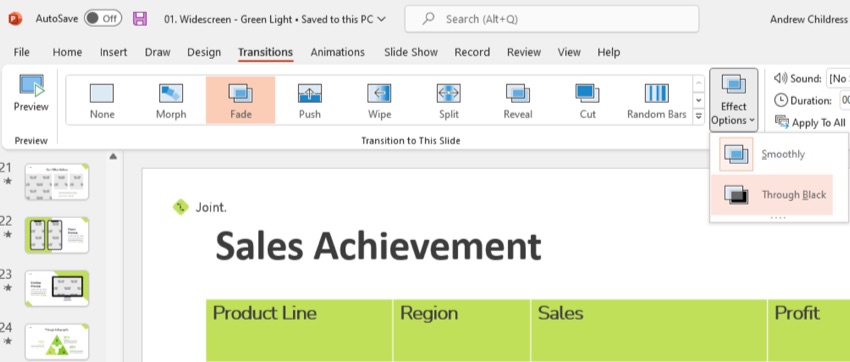Select the Reveal transition
Screen dimensions: 850x362
(518, 101)
